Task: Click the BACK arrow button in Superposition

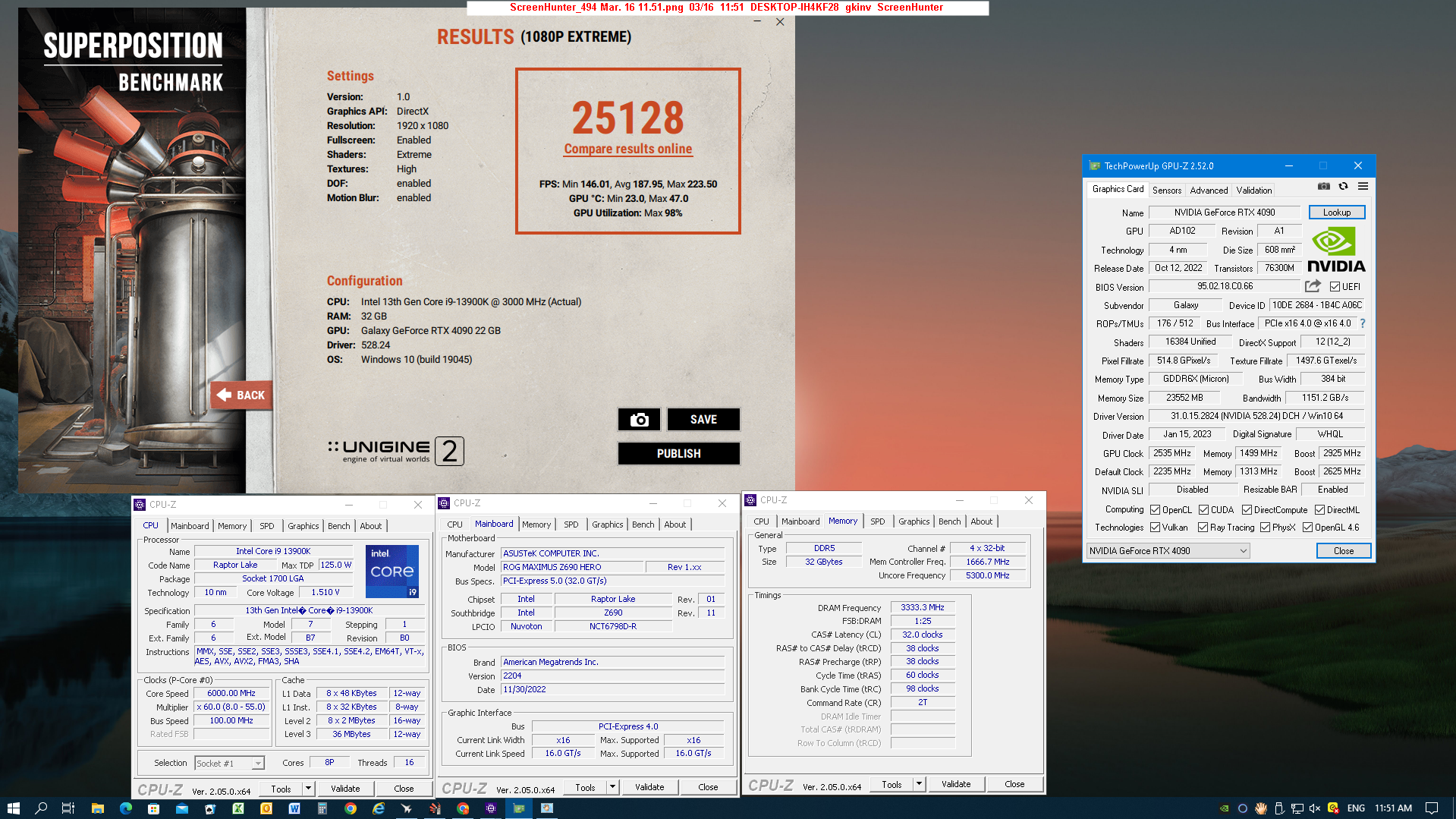Action: pyautogui.click(x=241, y=395)
